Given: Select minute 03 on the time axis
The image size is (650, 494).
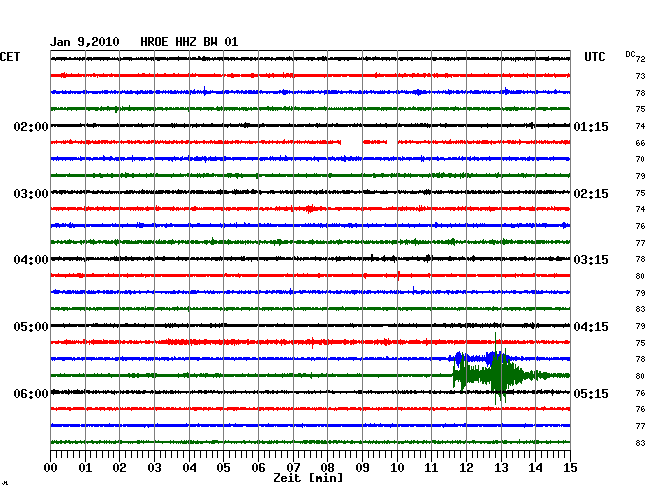Looking at the screenshot, I should [x=154, y=468].
